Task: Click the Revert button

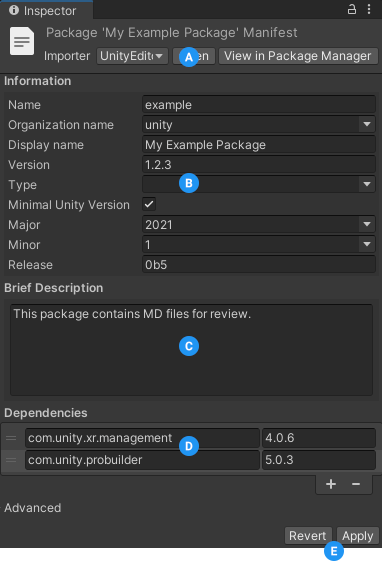Action: click(308, 536)
